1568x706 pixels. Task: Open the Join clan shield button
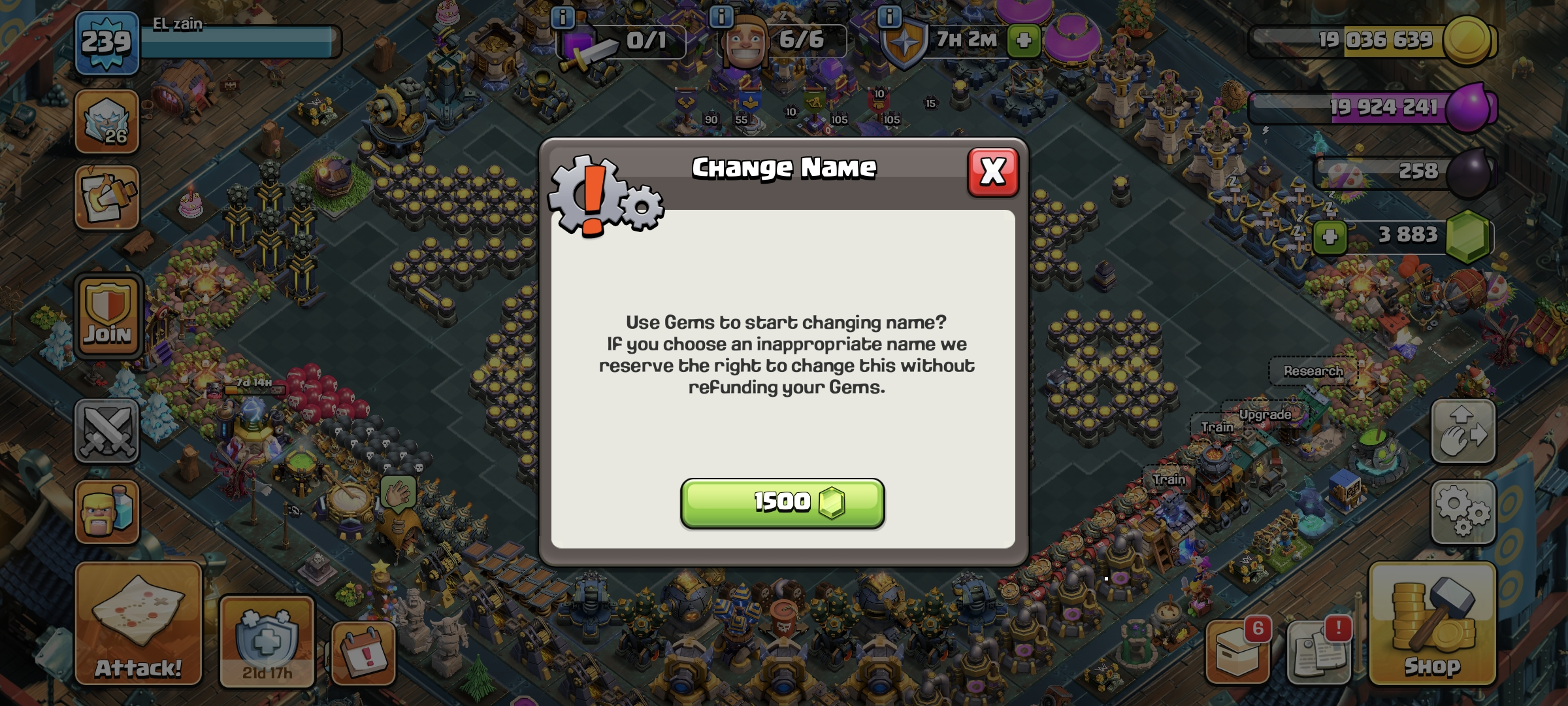pyautogui.click(x=108, y=316)
